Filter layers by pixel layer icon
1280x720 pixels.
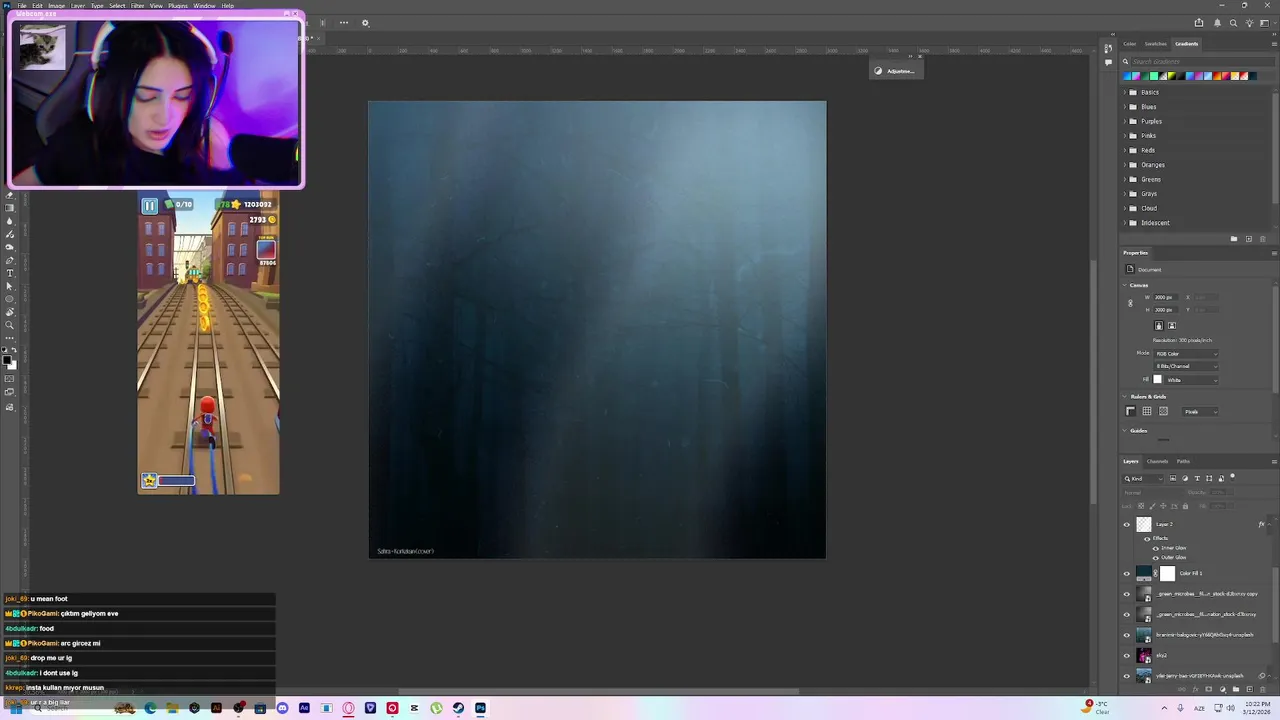point(1173,478)
